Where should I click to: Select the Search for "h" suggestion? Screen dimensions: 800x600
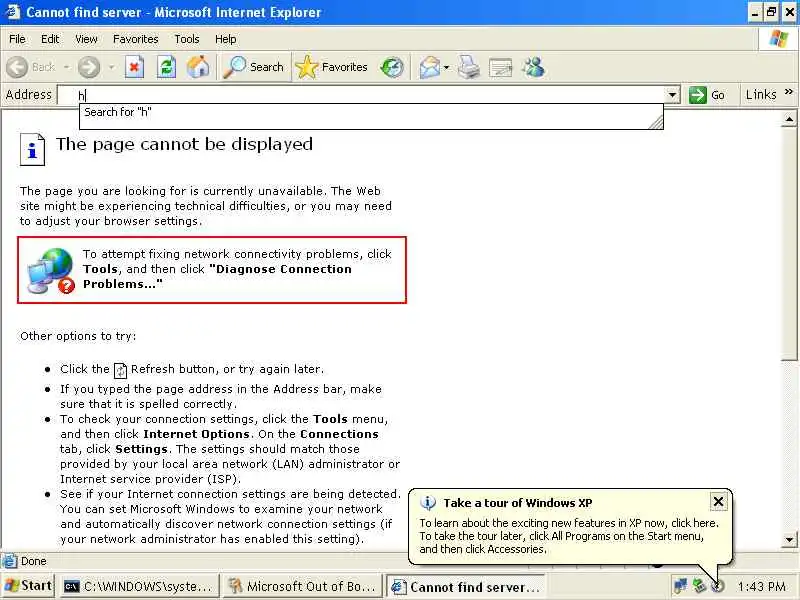[x=371, y=112]
